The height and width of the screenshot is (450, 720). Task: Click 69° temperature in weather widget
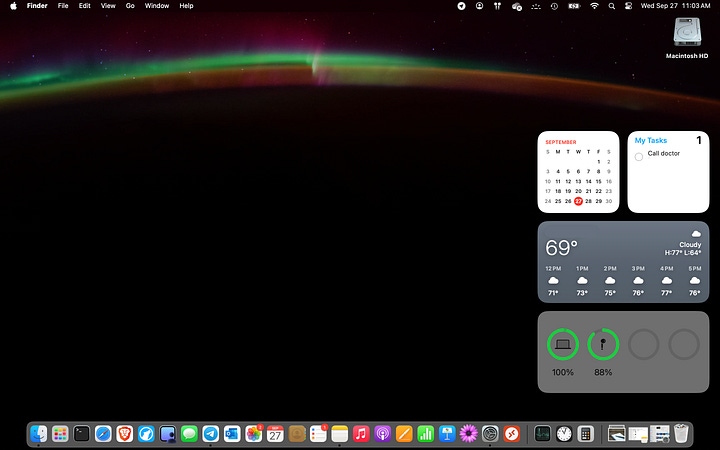[561, 248]
